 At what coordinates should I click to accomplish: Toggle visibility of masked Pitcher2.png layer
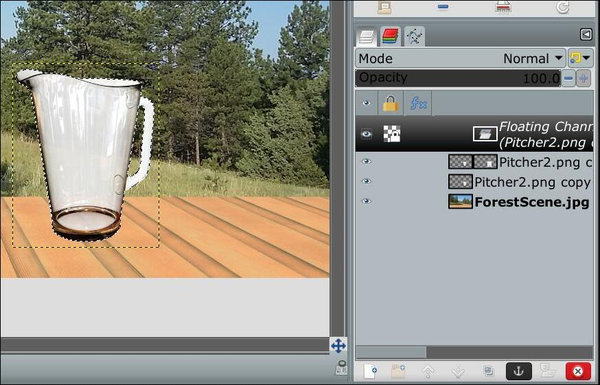point(366,162)
